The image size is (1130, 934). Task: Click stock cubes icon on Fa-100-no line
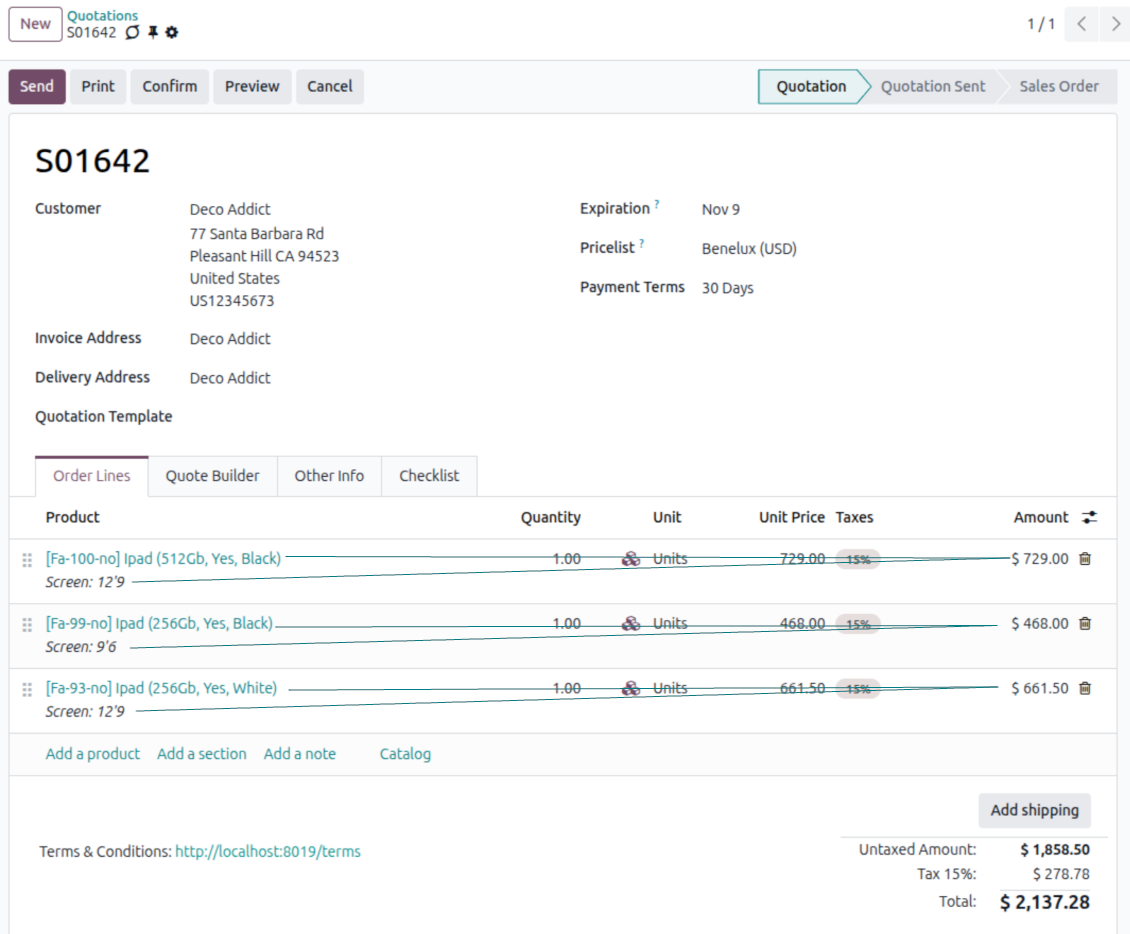tap(631, 559)
